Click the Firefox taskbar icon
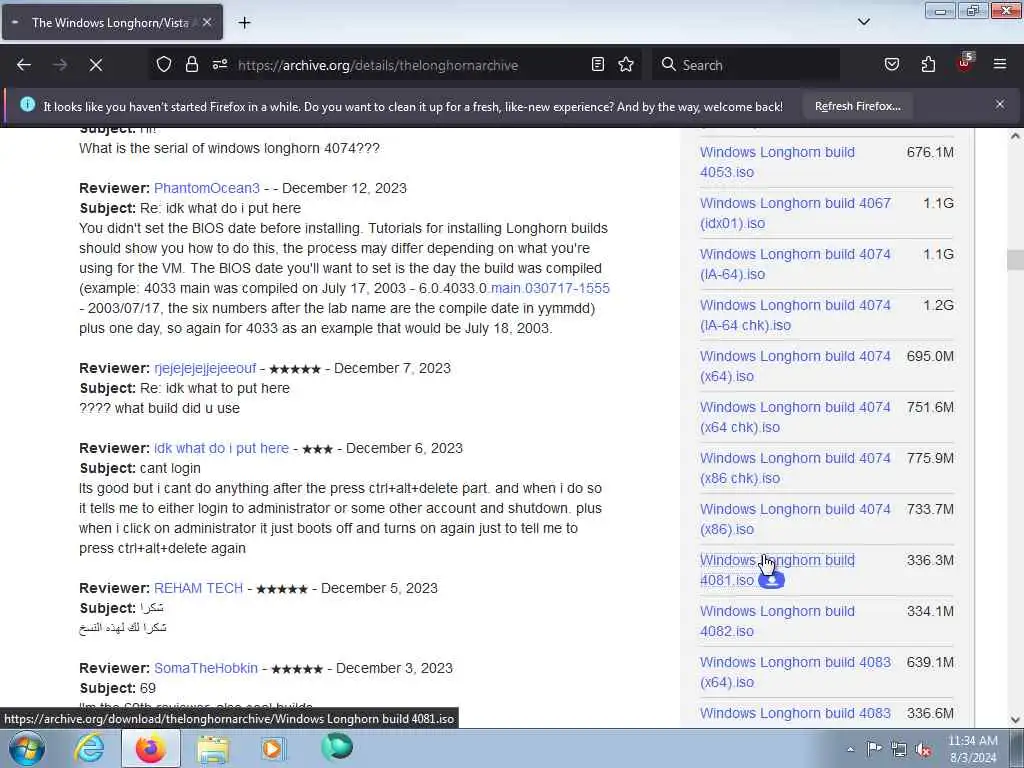Screen dimensions: 1024x768 click(151, 748)
